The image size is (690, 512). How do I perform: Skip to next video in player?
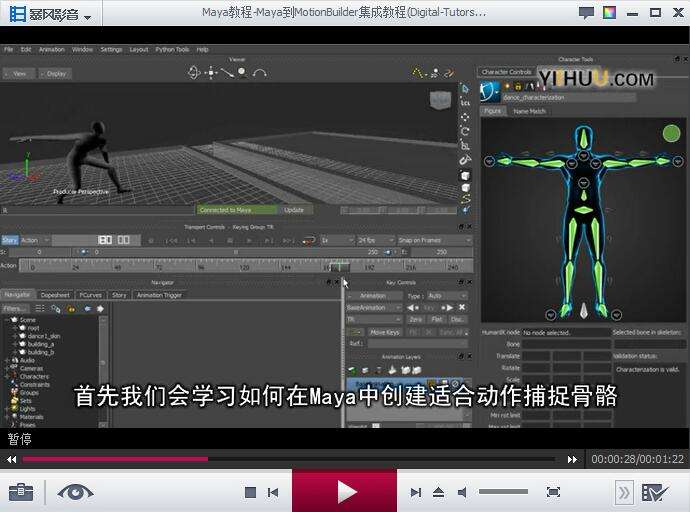point(415,492)
